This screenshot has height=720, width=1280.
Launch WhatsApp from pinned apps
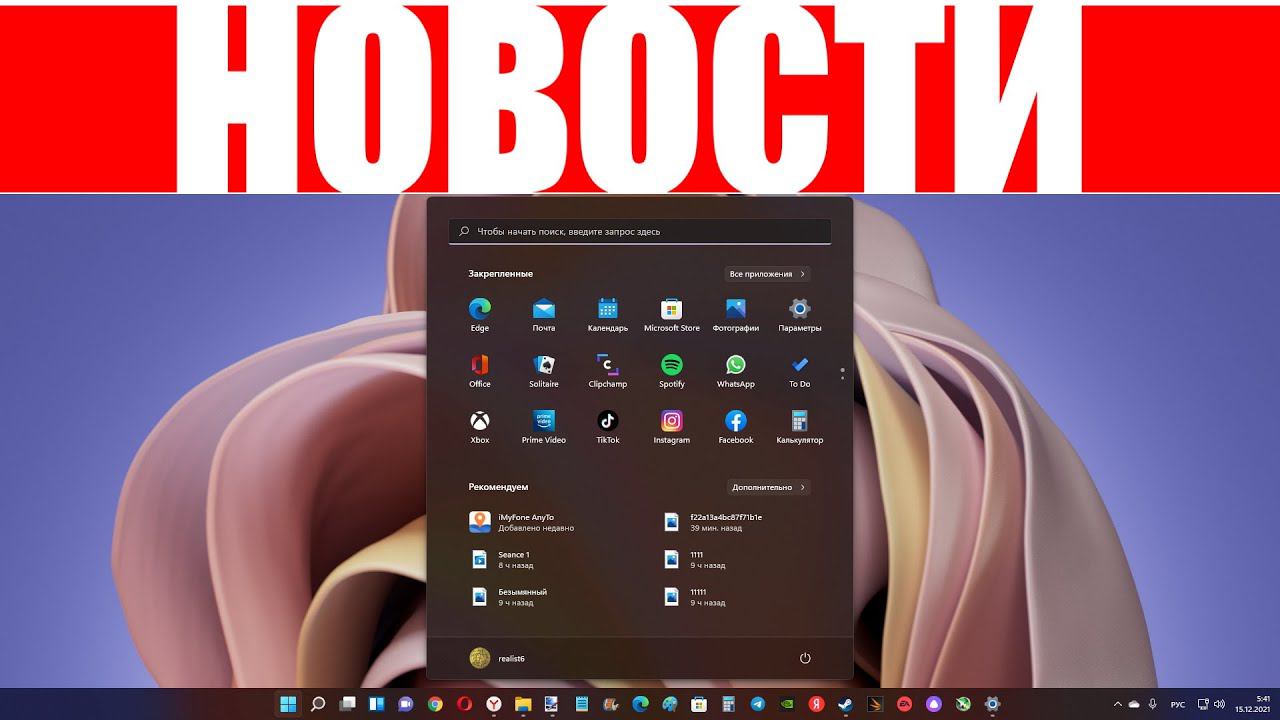(736, 370)
